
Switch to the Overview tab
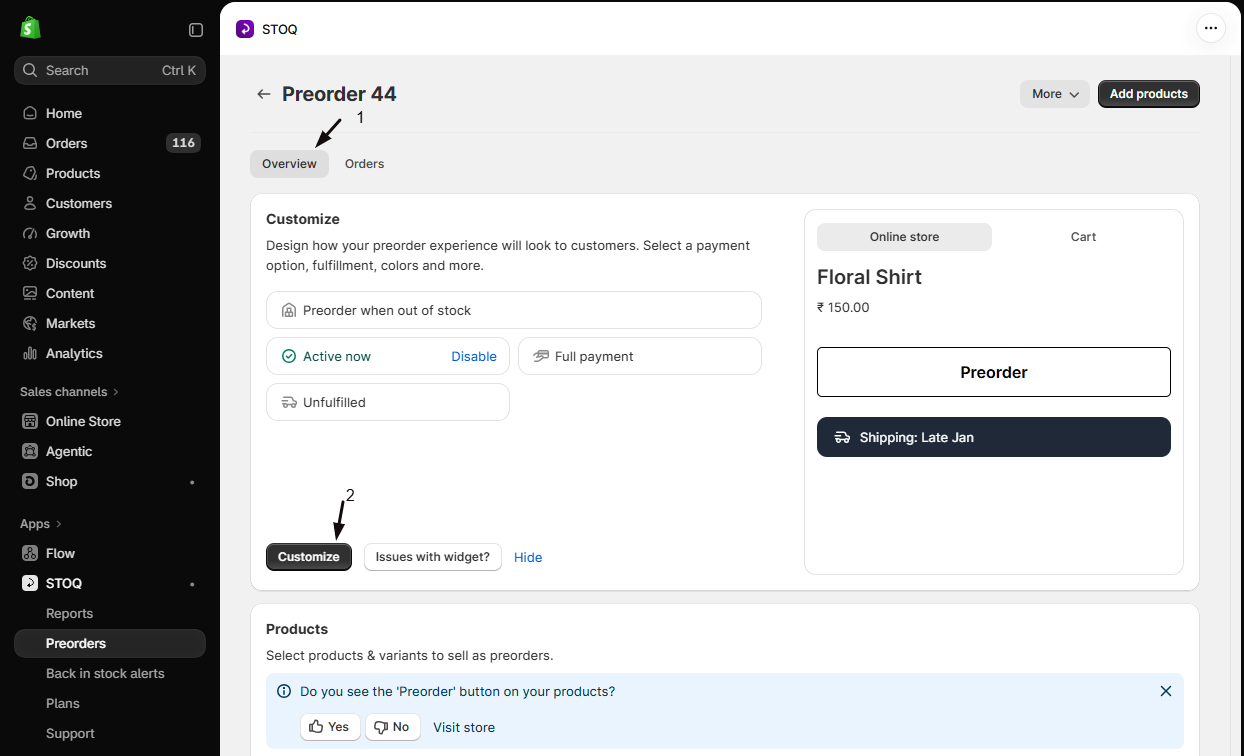click(x=289, y=164)
